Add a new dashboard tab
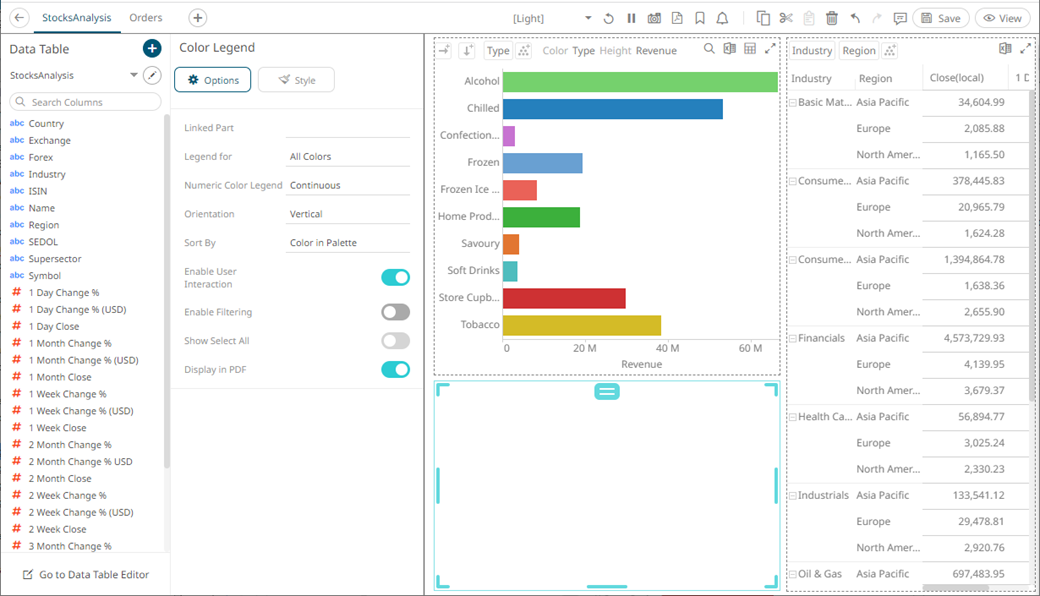Viewport: 1040px width, 596px height. tap(198, 18)
